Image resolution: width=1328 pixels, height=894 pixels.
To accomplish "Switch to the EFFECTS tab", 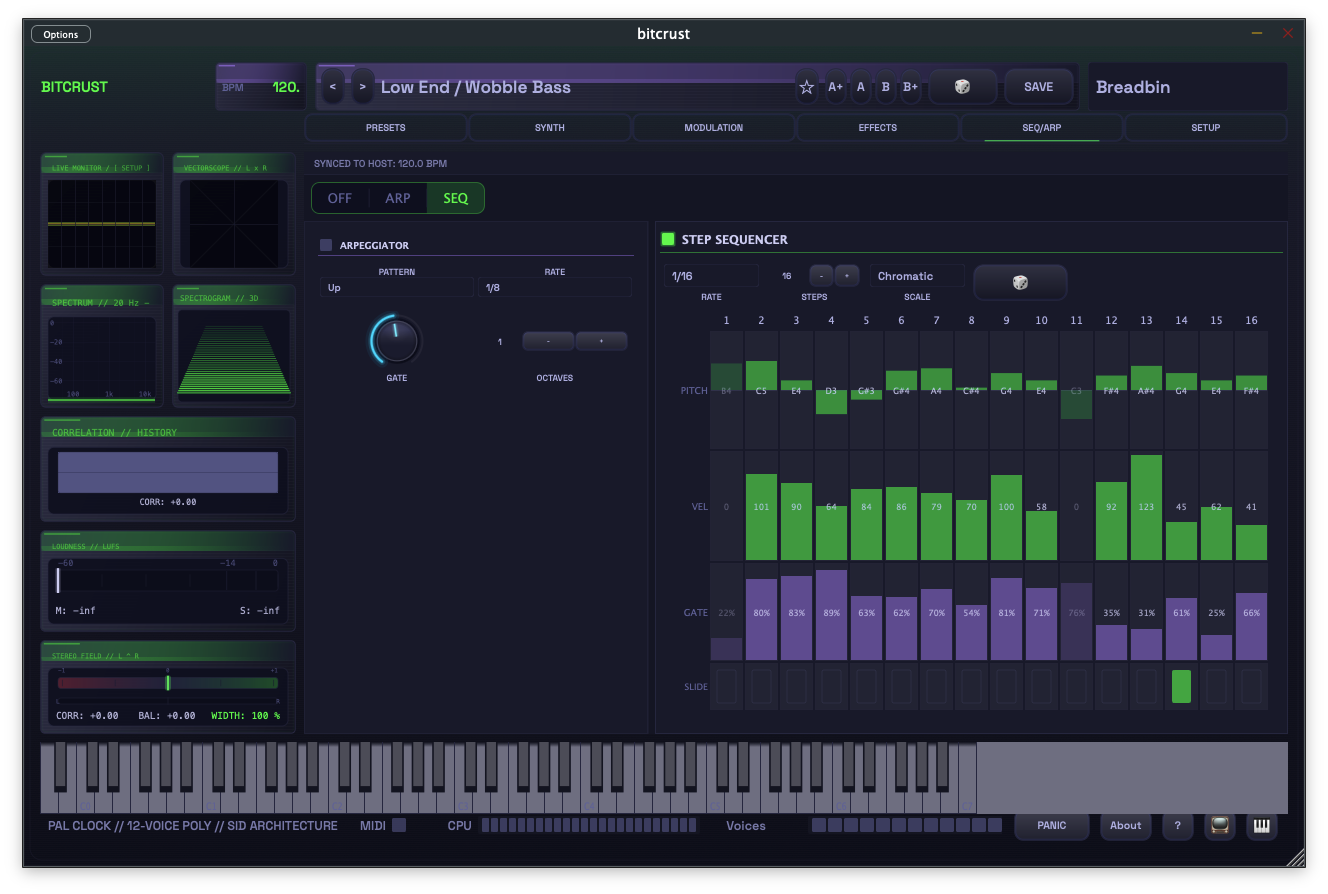I will pyautogui.click(x=877, y=127).
